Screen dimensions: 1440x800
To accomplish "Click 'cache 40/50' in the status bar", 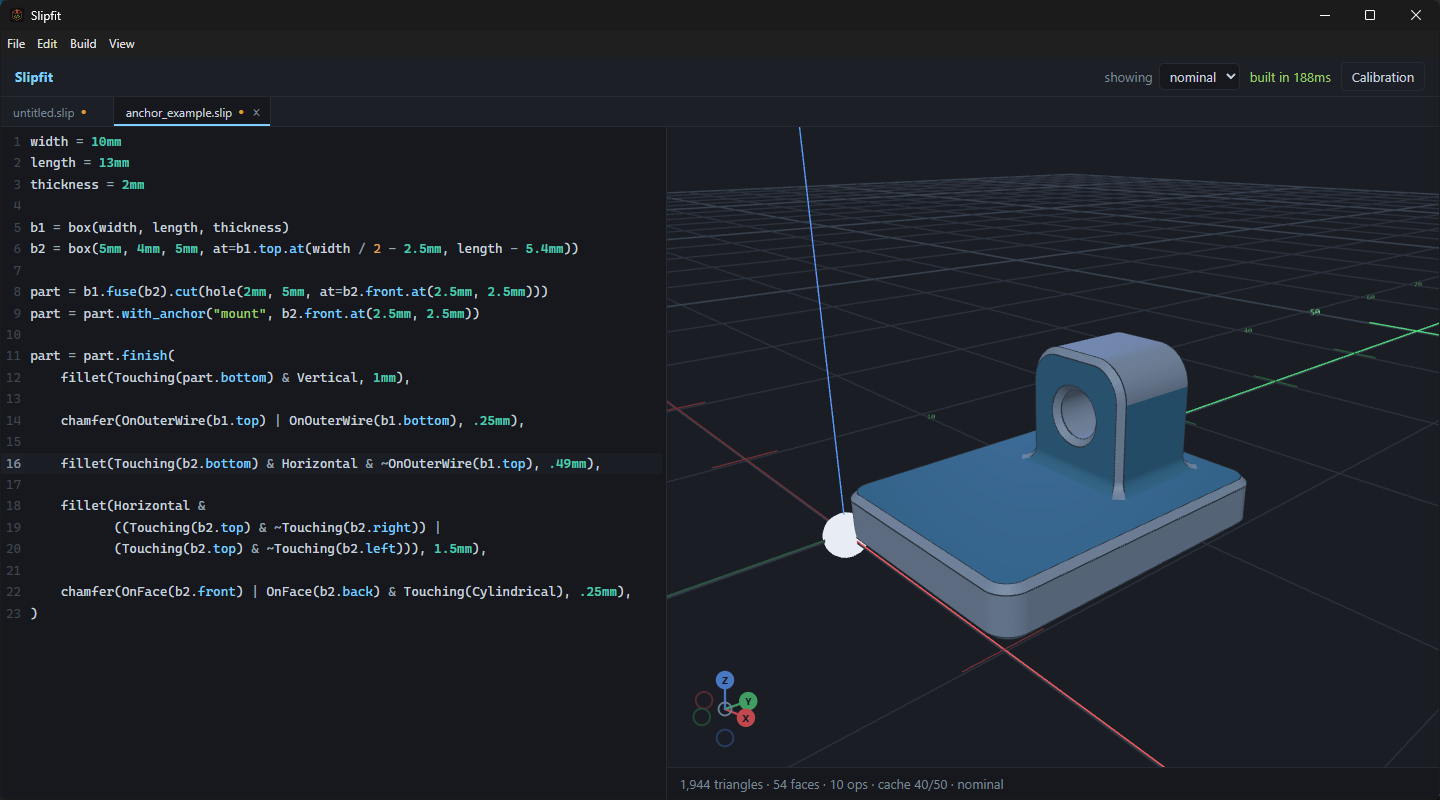I will pos(912,784).
